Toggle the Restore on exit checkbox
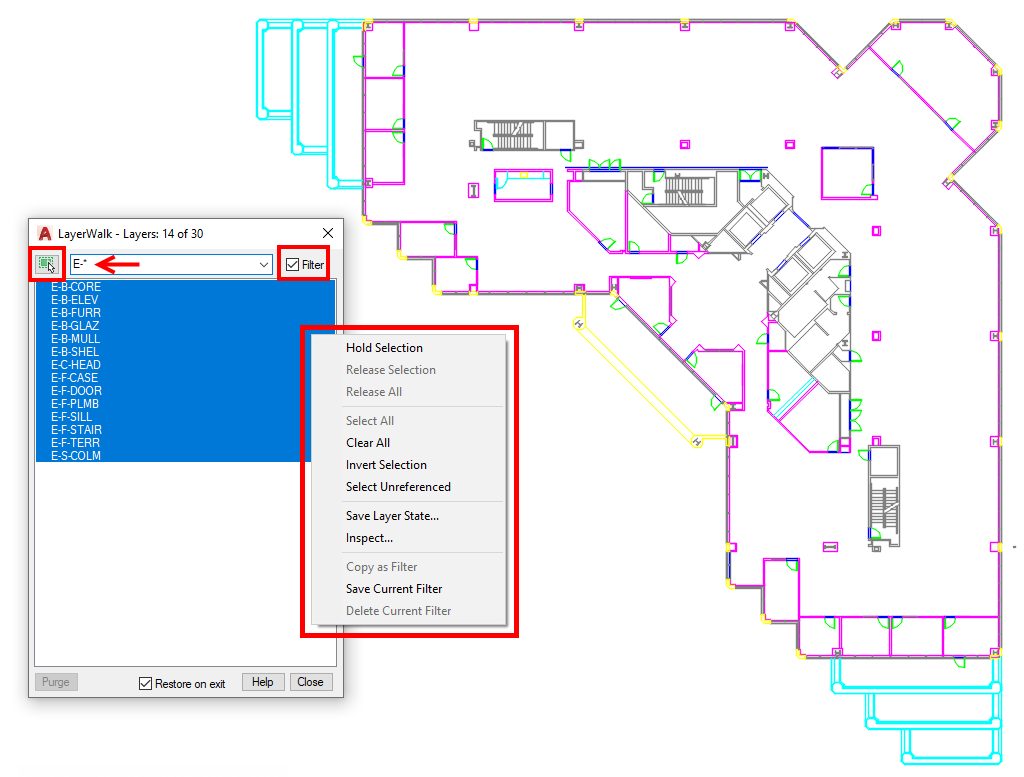Screen dimensions: 1024x777 click(x=145, y=684)
